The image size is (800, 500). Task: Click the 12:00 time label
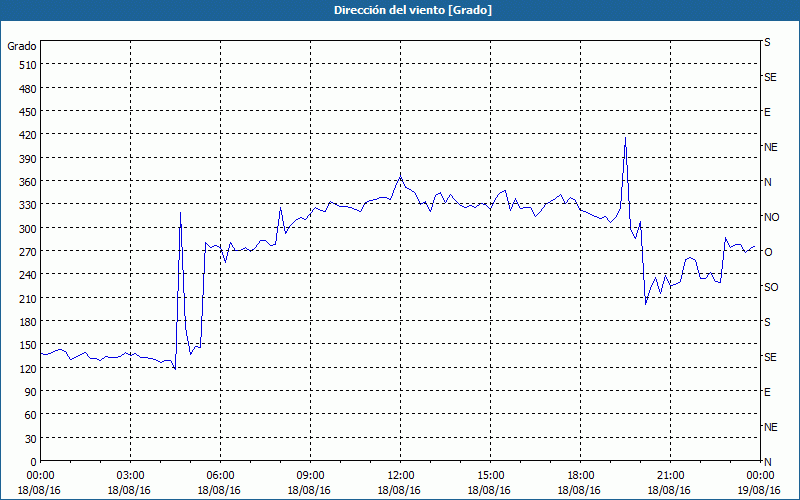pyautogui.click(x=399, y=476)
